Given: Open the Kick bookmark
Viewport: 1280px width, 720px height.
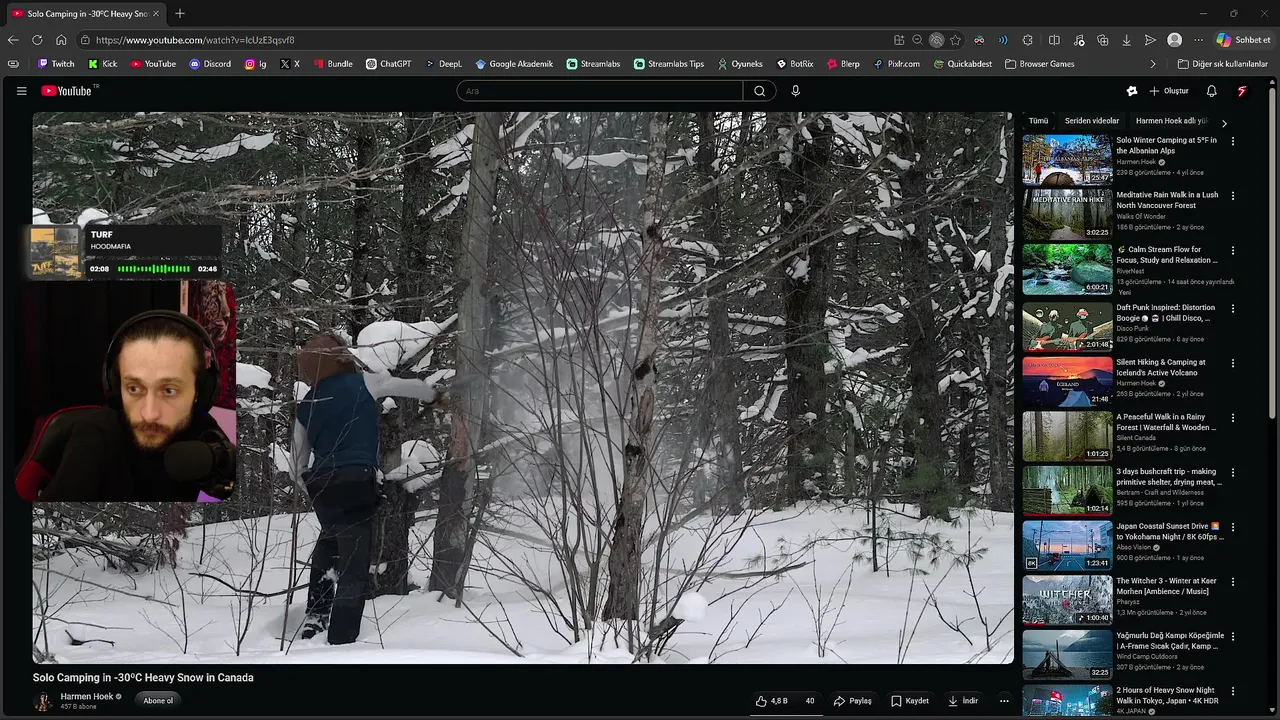Looking at the screenshot, I should coord(103,64).
